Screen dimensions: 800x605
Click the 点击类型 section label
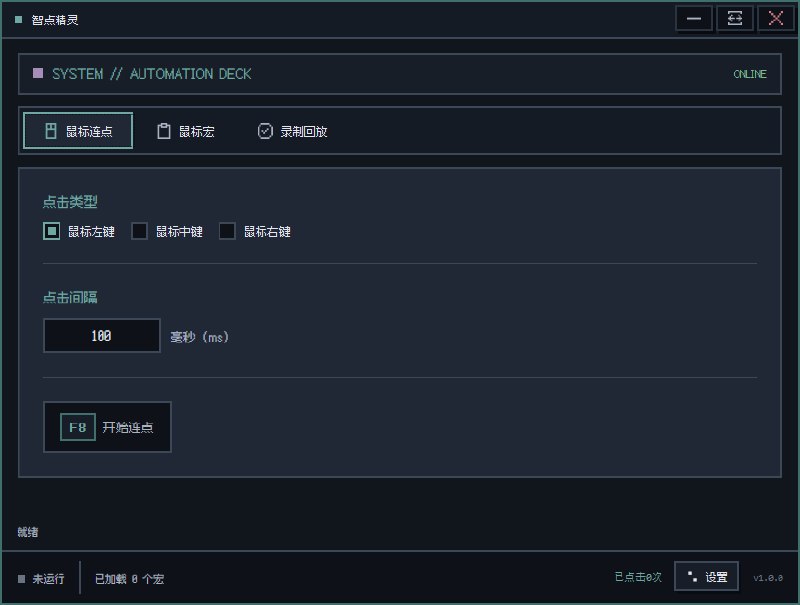(x=70, y=201)
